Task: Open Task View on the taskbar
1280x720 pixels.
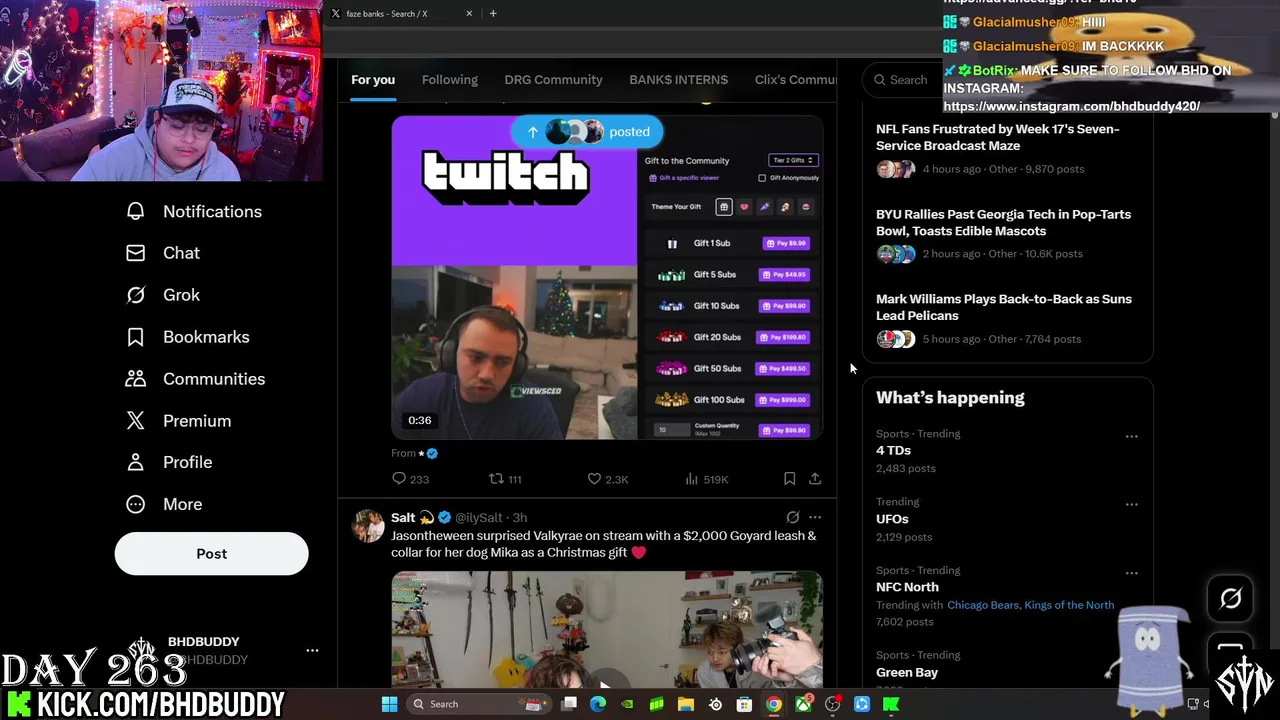Action: (569, 704)
